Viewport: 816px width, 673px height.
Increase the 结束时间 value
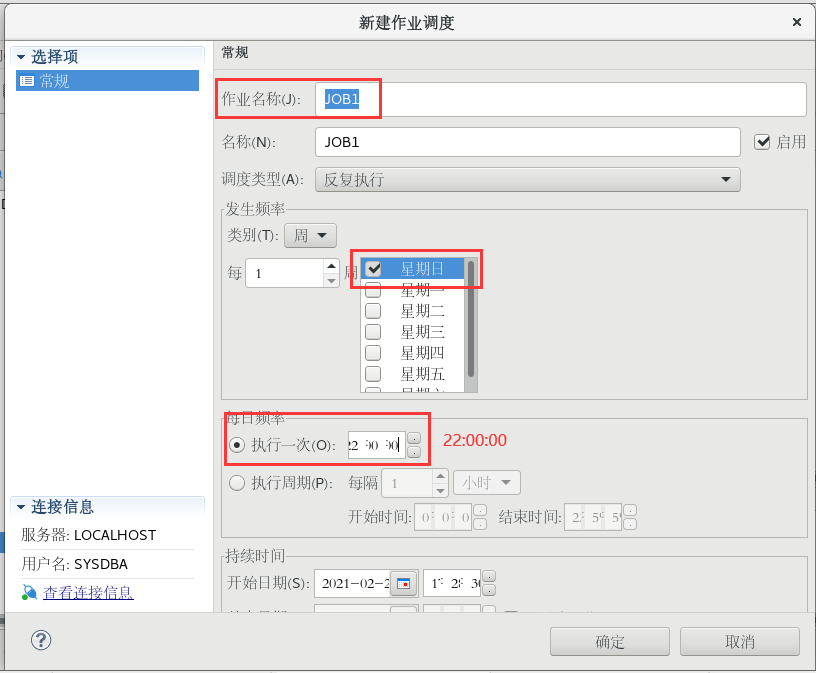coord(630,510)
